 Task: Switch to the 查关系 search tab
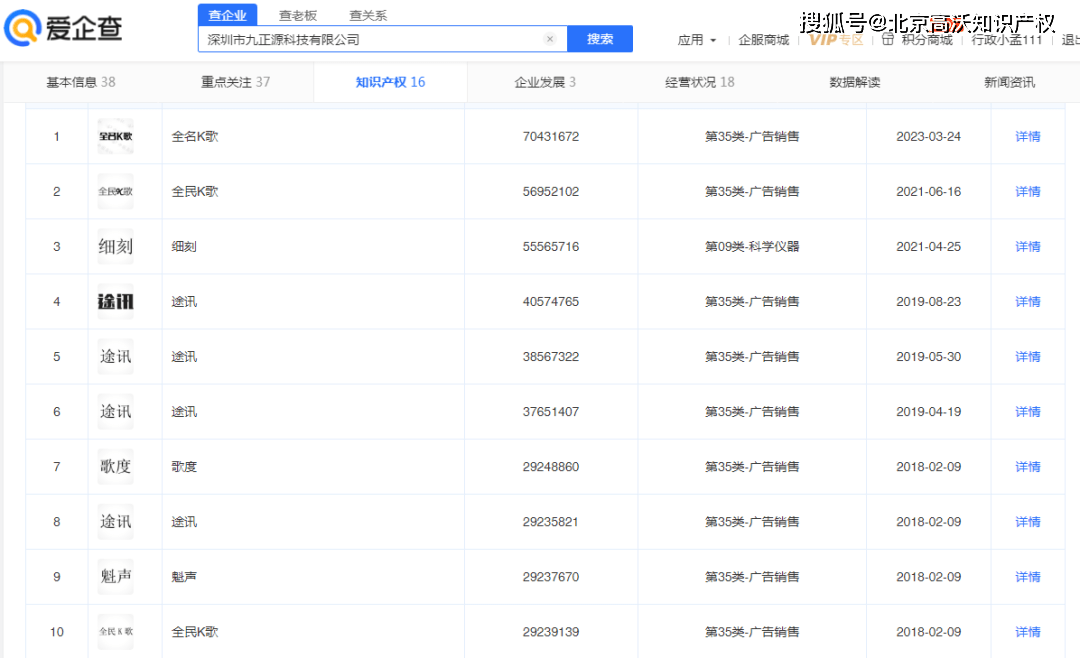[368, 15]
